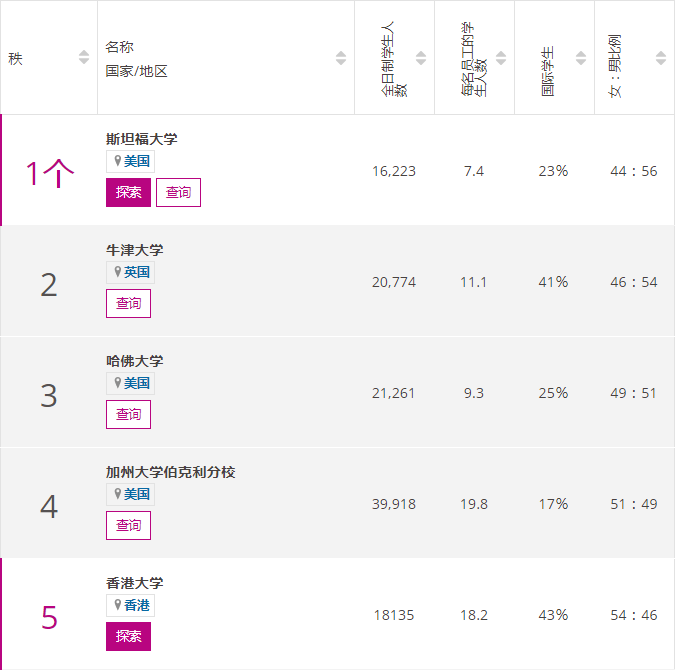Sort by international students column arrows

tap(581, 58)
